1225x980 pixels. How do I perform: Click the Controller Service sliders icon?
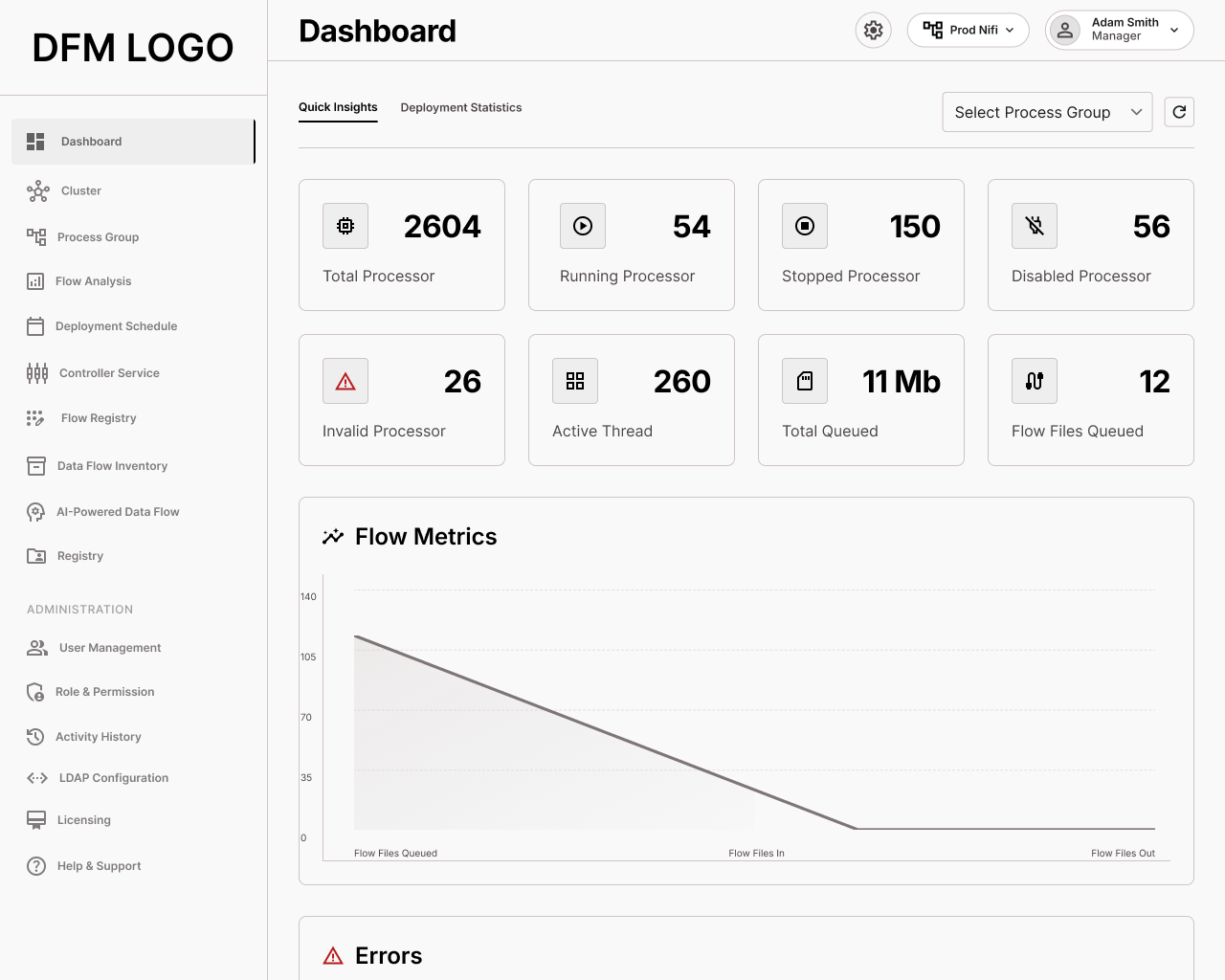(x=37, y=373)
